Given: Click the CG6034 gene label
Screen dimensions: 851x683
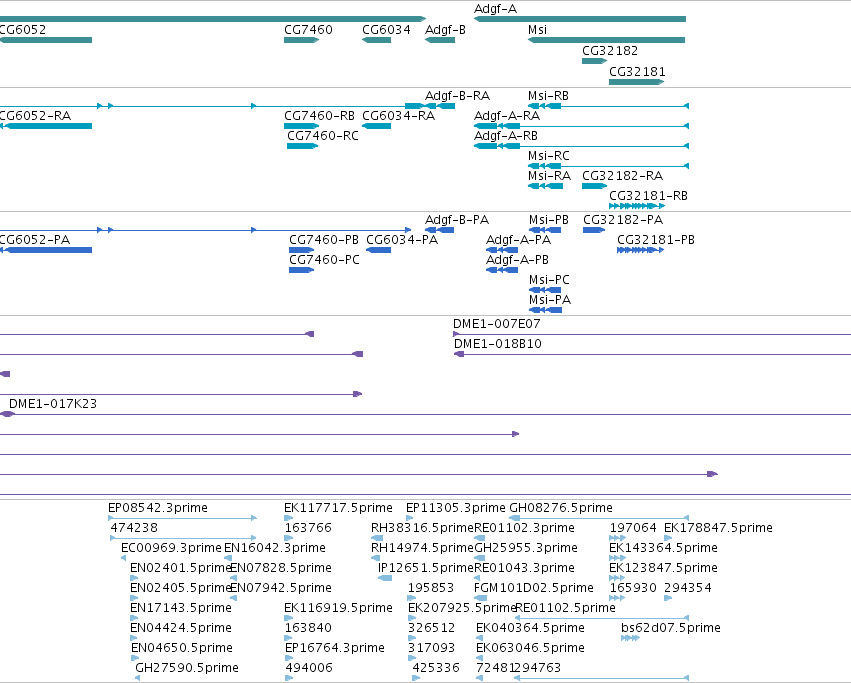Looking at the screenshot, I should tap(386, 30).
